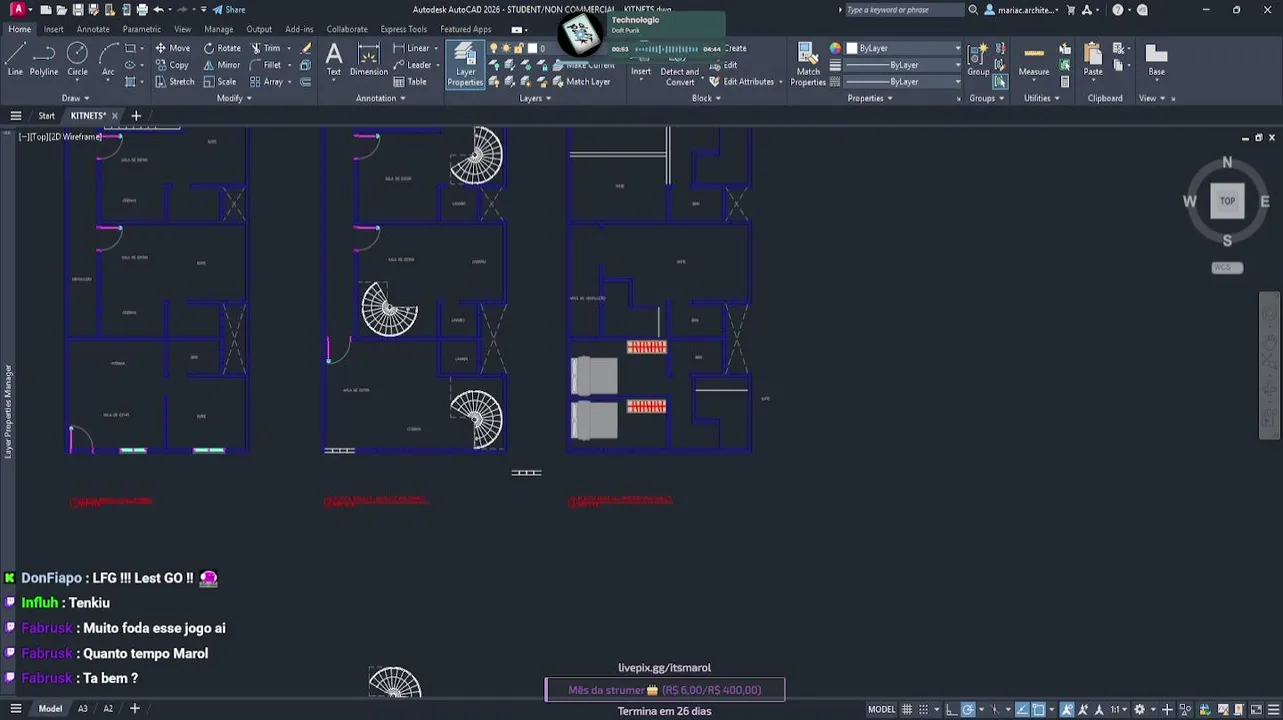This screenshot has width=1283, height=720.
Task: Select the Dimension tool
Action: click(x=368, y=60)
